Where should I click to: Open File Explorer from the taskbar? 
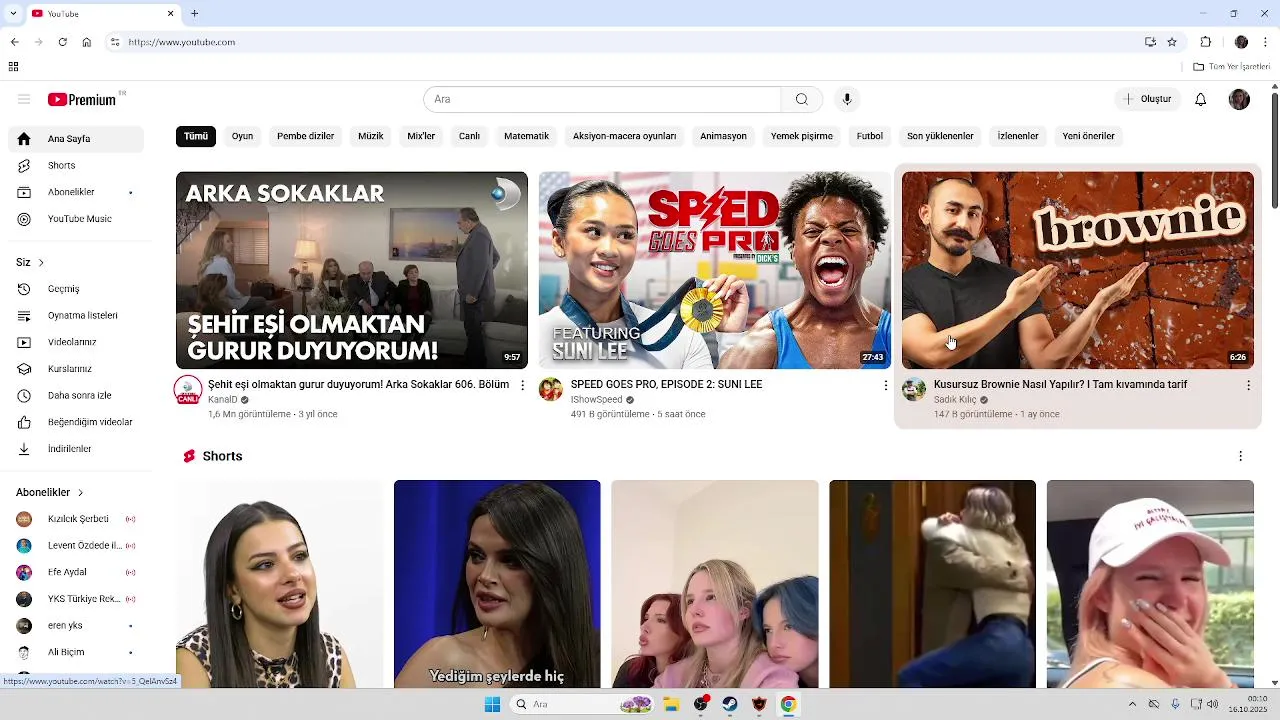click(671, 704)
